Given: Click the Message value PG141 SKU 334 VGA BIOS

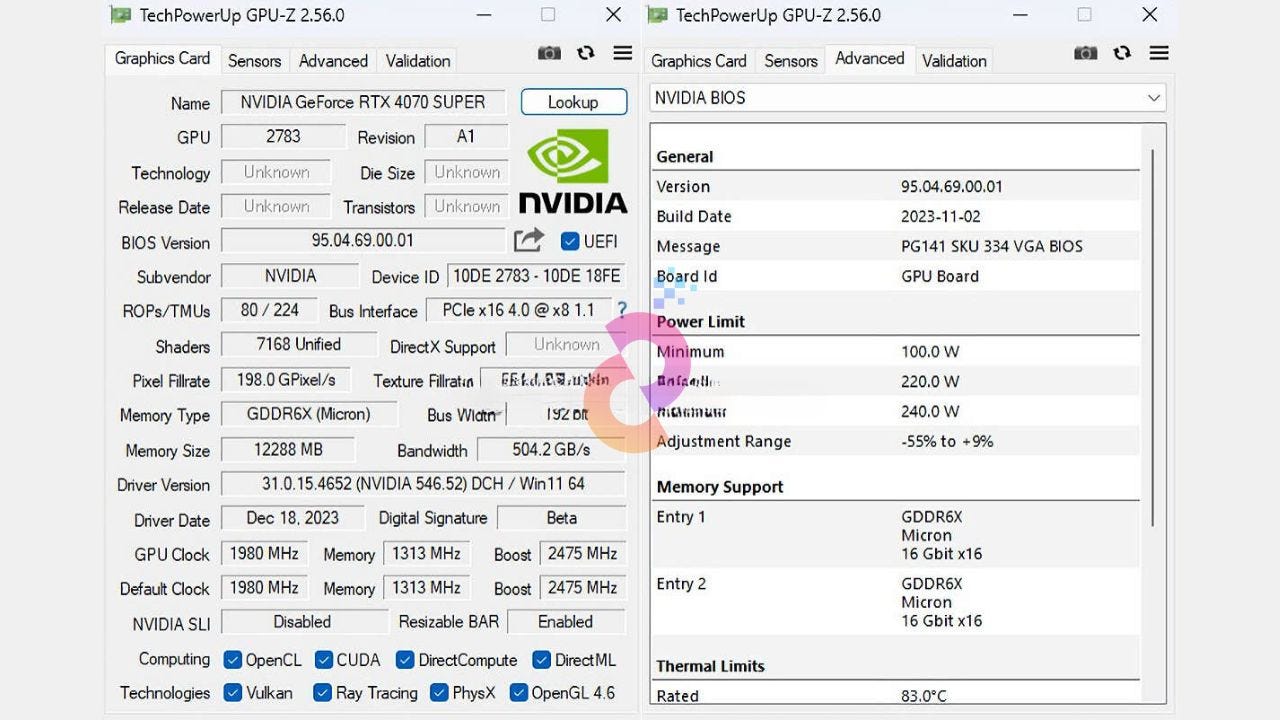Looking at the screenshot, I should (x=992, y=246).
